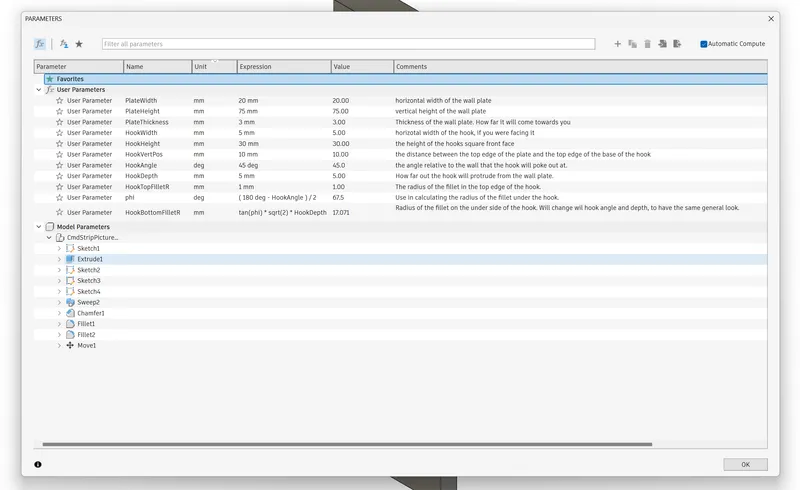Collapse the Model Parameters section
The image size is (800, 490).
[x=39, y=227]
